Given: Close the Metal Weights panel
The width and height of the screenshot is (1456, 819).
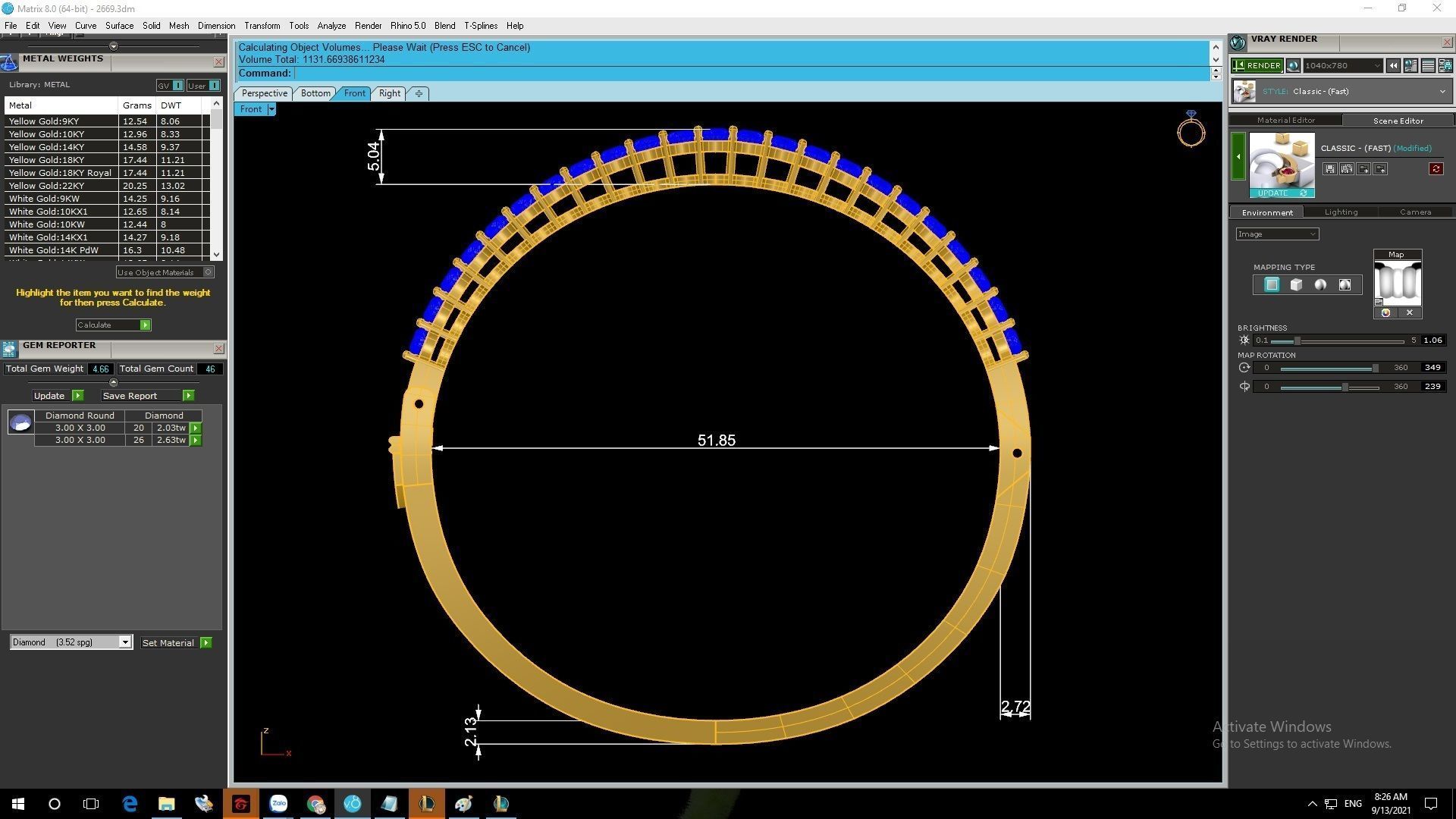Looking at the screenshot, I should coord(219,62).
